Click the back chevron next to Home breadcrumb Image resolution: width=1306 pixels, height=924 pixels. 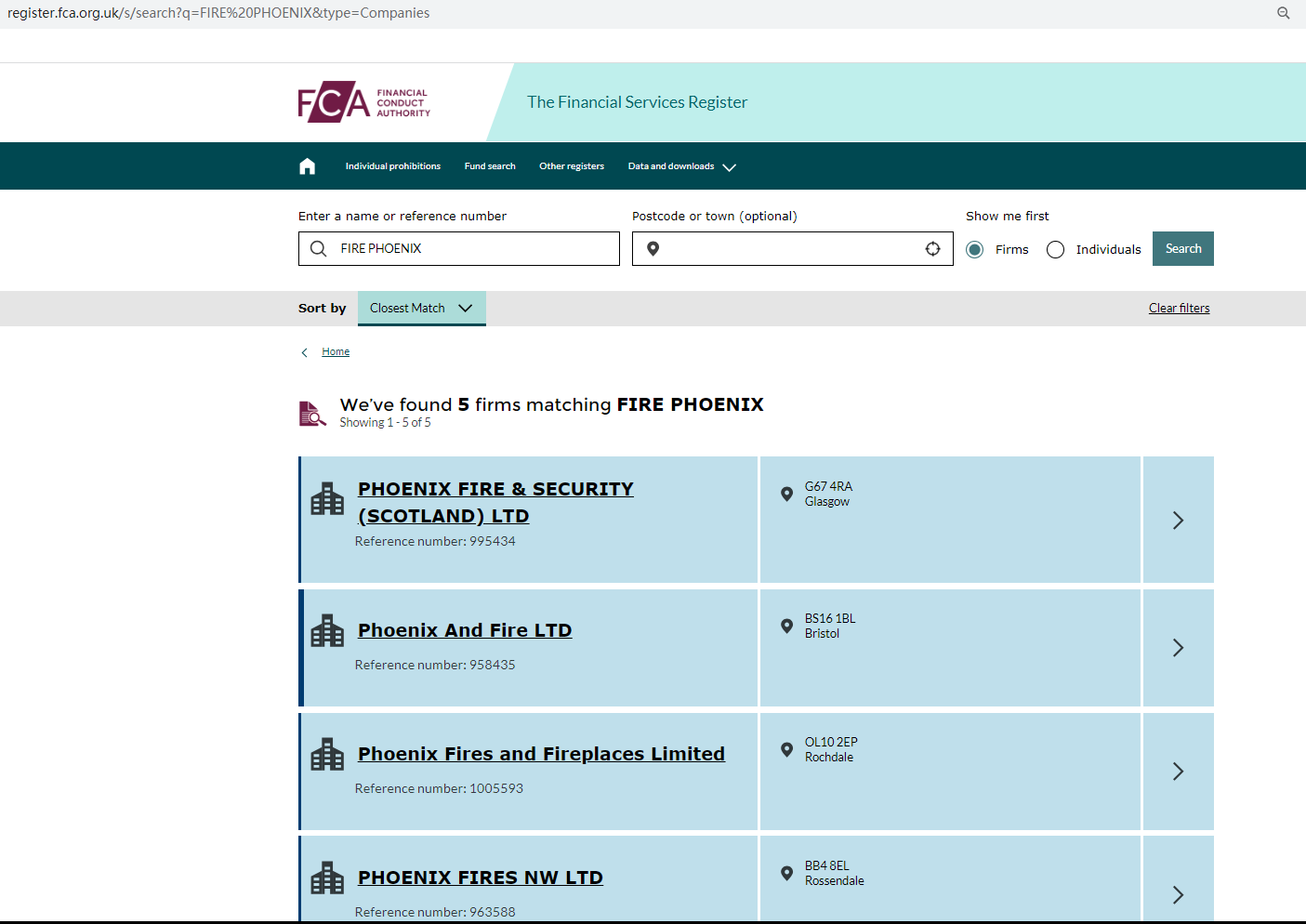coord(304,352)
